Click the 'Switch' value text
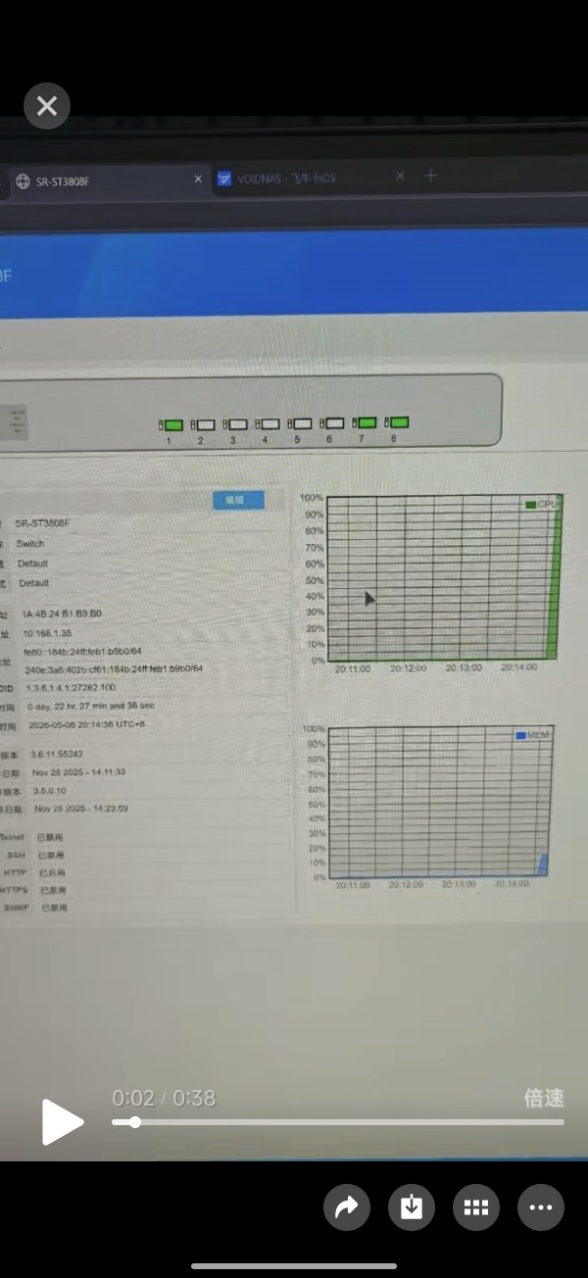 pyautogui.click(x=30, y=544)
